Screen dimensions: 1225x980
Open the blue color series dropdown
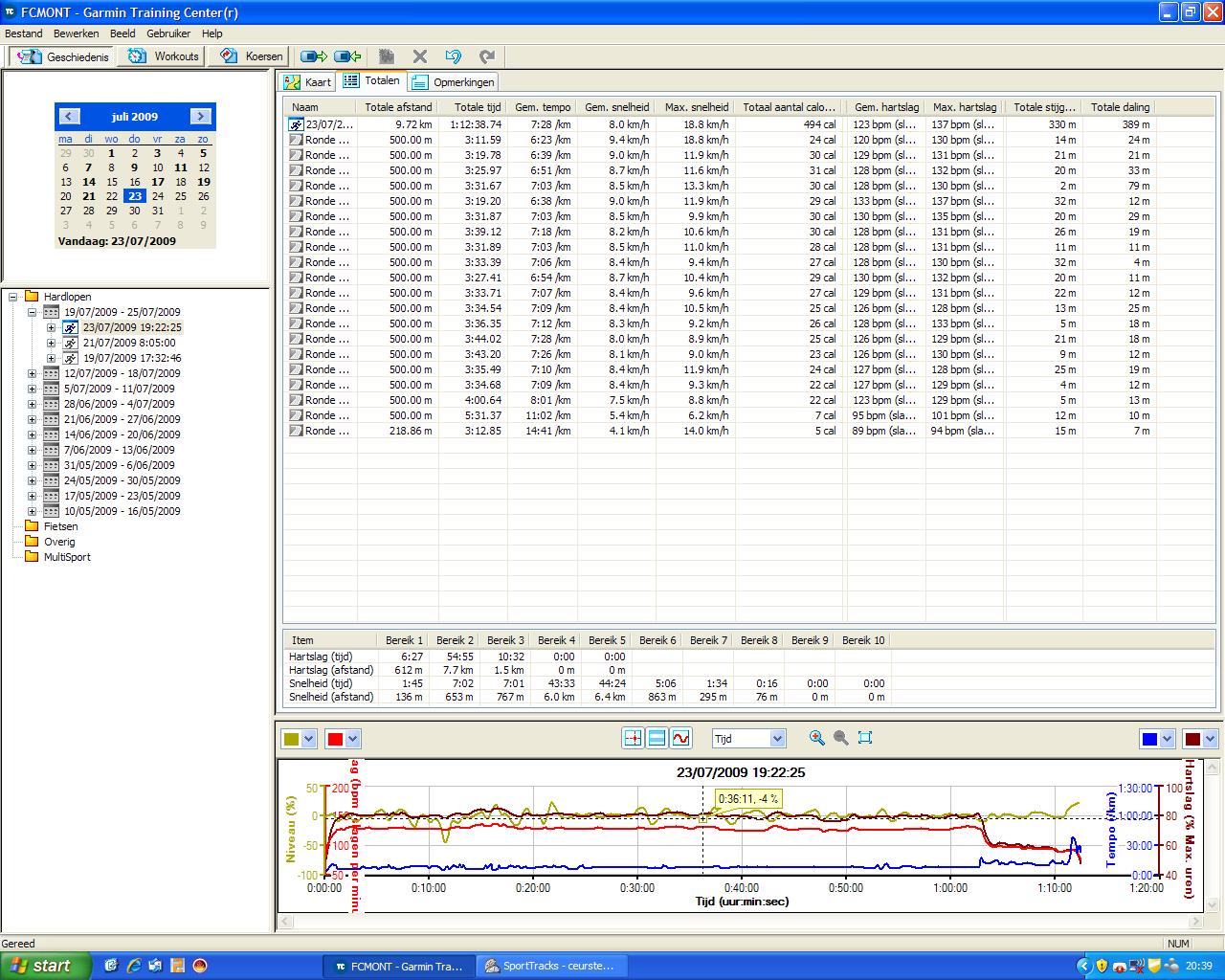click(x=1166, y=739)
